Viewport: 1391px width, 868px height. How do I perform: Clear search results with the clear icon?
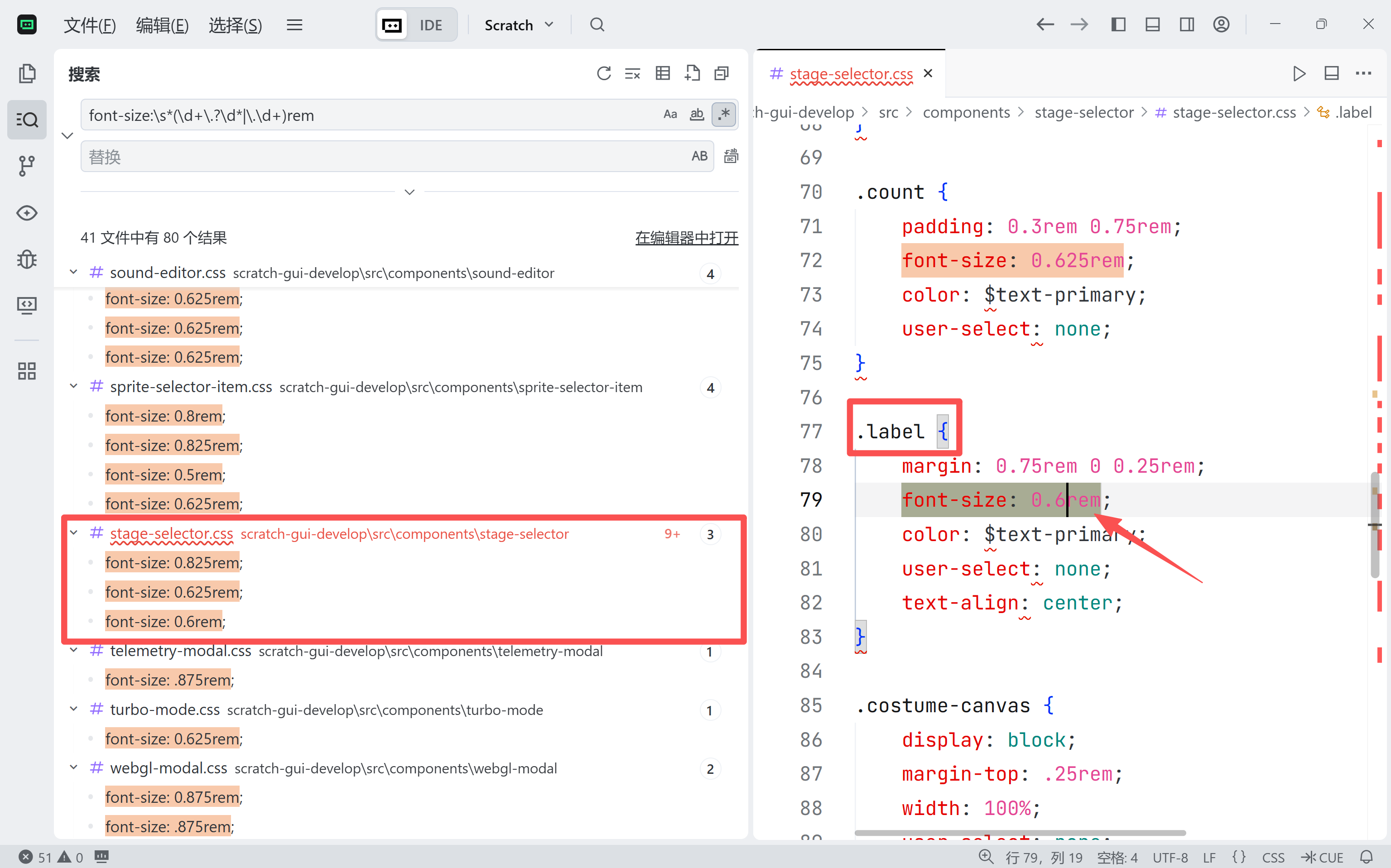633,73
